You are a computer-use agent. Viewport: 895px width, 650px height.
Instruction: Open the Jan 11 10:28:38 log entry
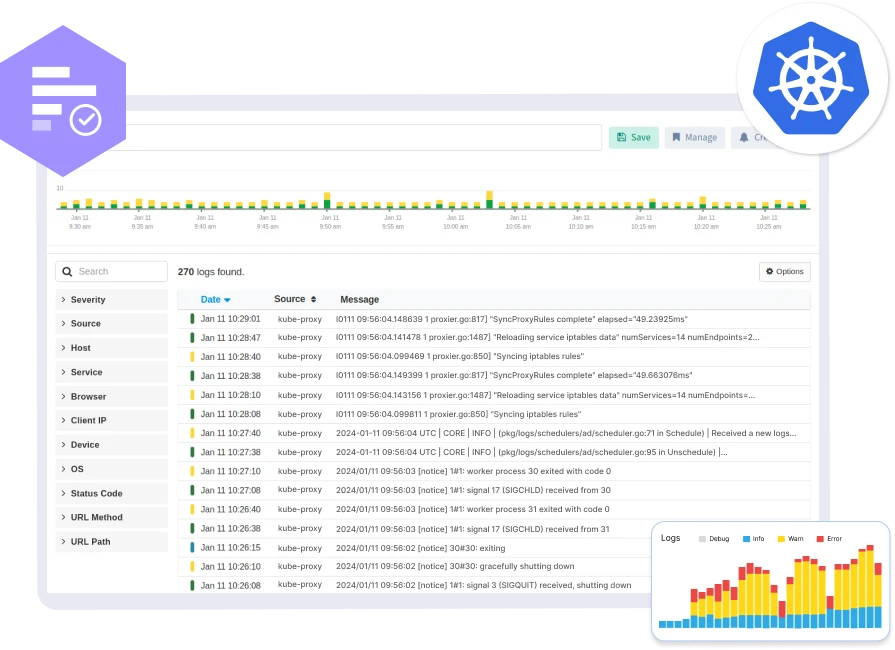point(494,376)
